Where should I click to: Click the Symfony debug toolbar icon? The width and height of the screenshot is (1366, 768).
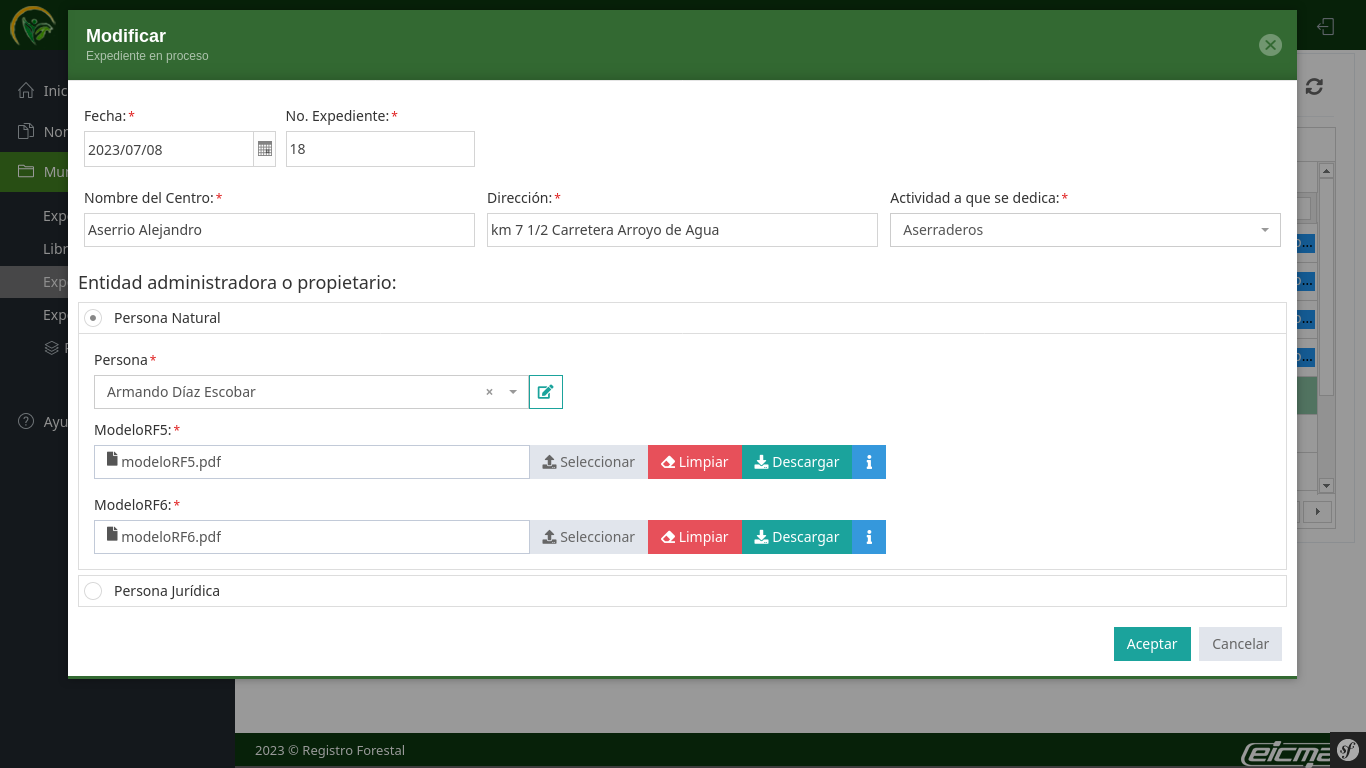pos(1348,749)
